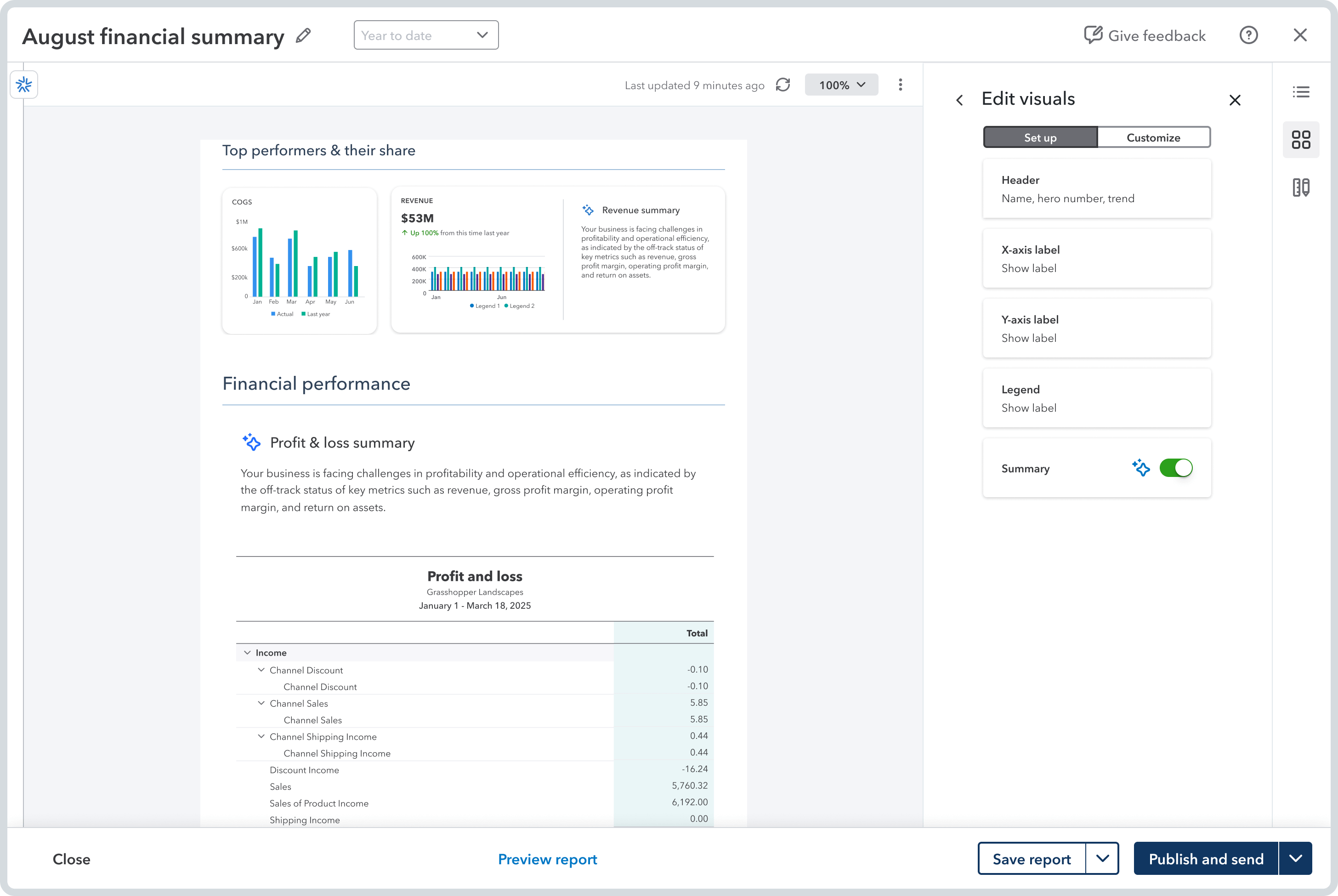Open the 100% zoom dropdown
Image resolution: width=1338 pixels, height=896 pixels.
841,85
